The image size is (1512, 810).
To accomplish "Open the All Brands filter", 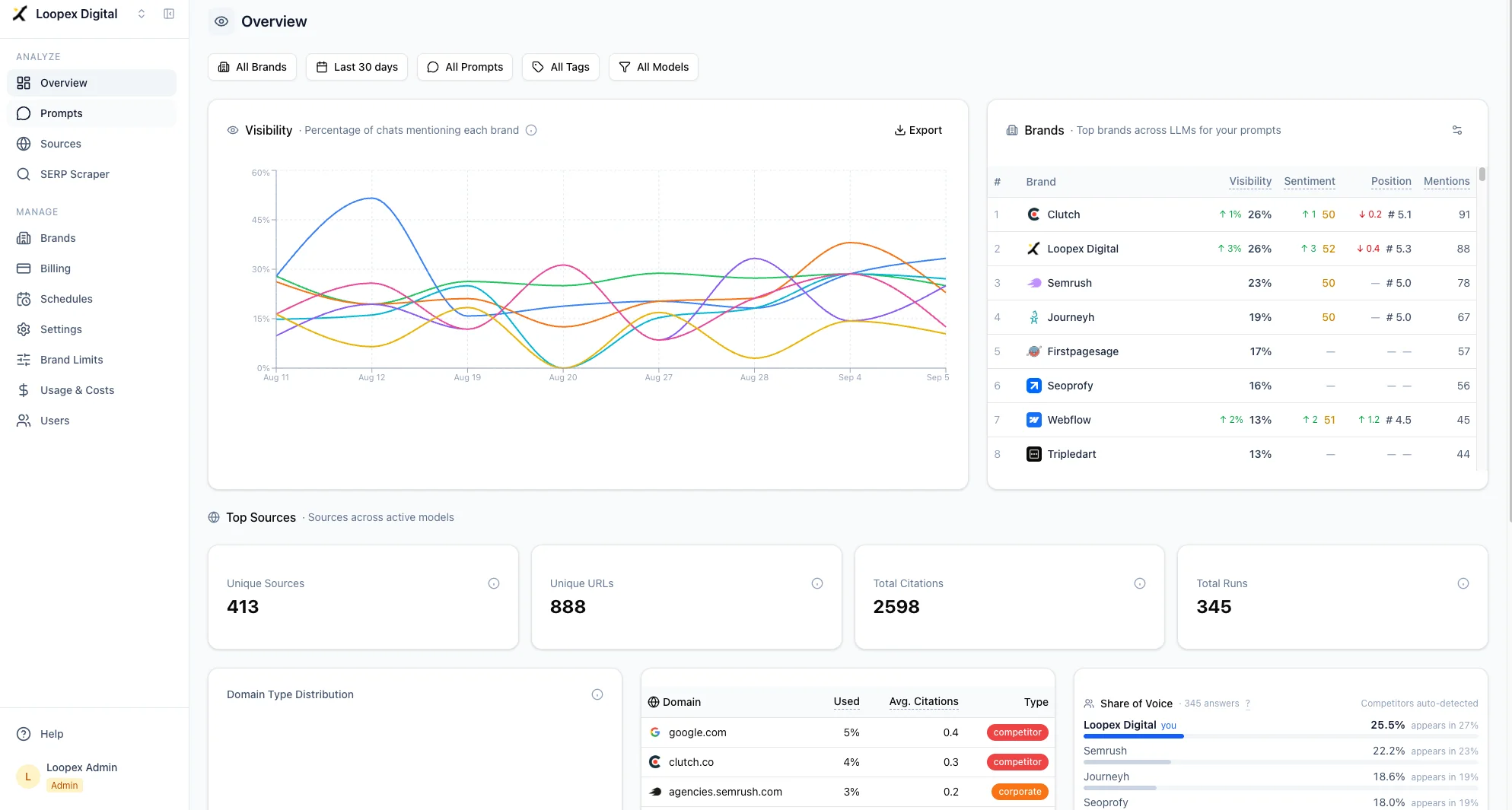I will 252,67.
